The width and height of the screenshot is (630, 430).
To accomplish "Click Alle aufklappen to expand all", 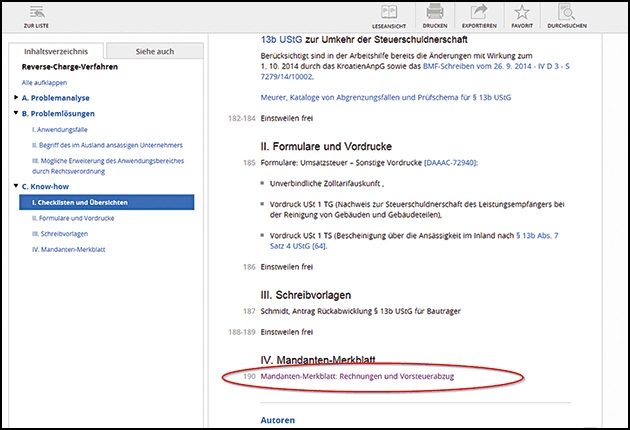I will tap(44, 81).
